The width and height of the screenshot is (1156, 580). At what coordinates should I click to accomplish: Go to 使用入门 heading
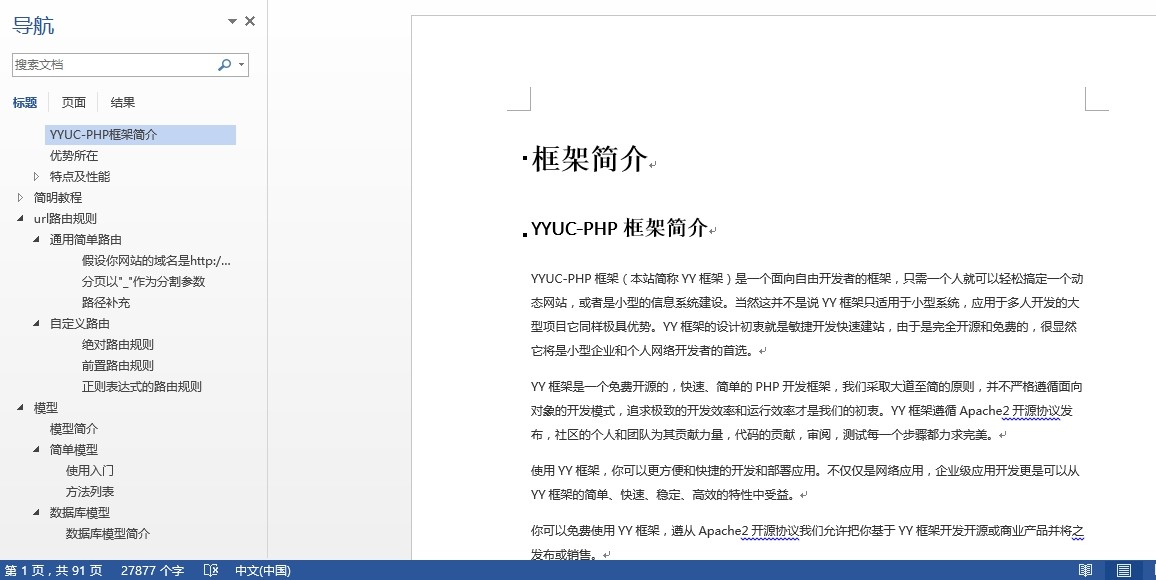click(90, 470)
